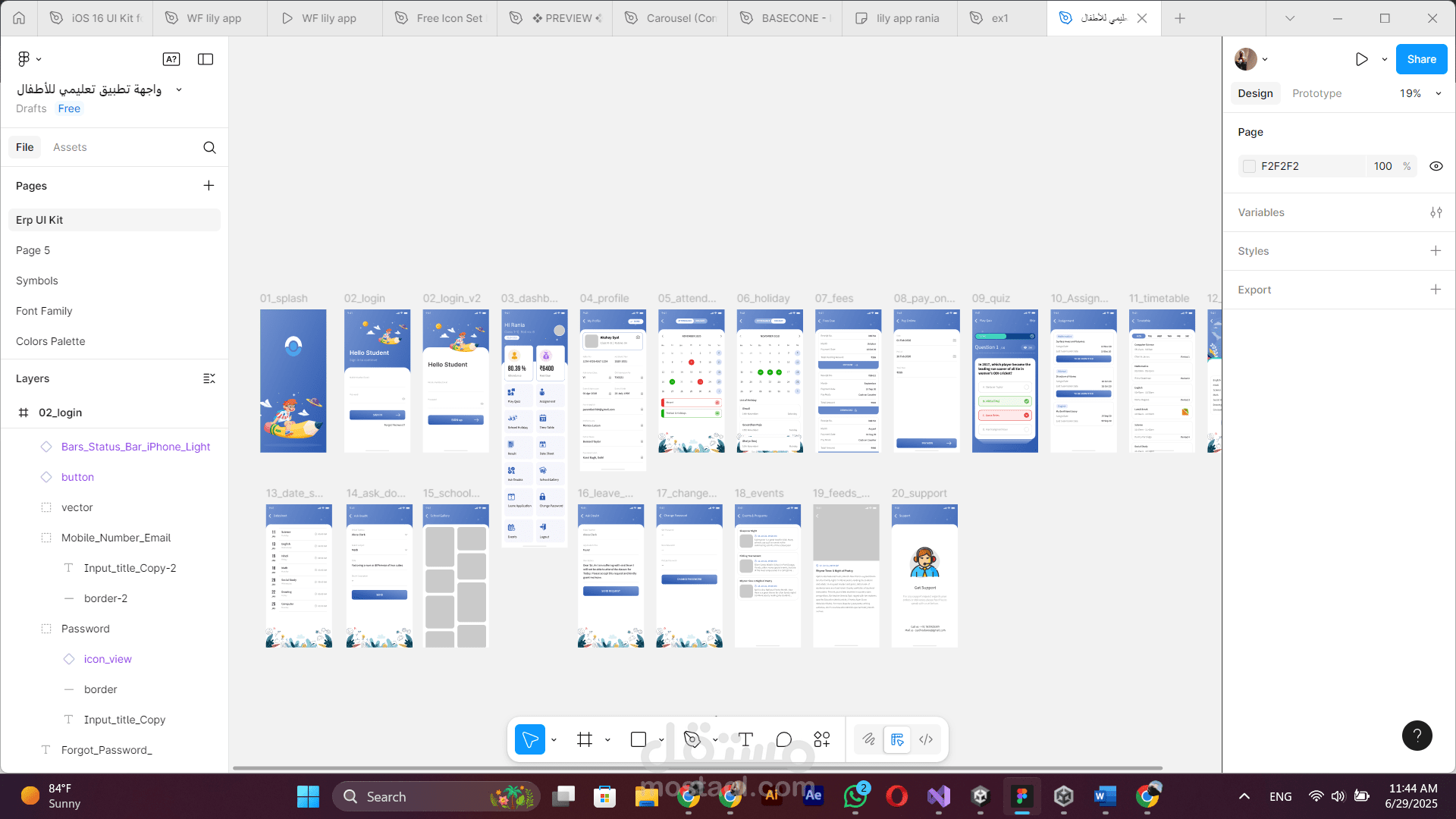Expand Frame tool options chevron

tap(607, 739)
